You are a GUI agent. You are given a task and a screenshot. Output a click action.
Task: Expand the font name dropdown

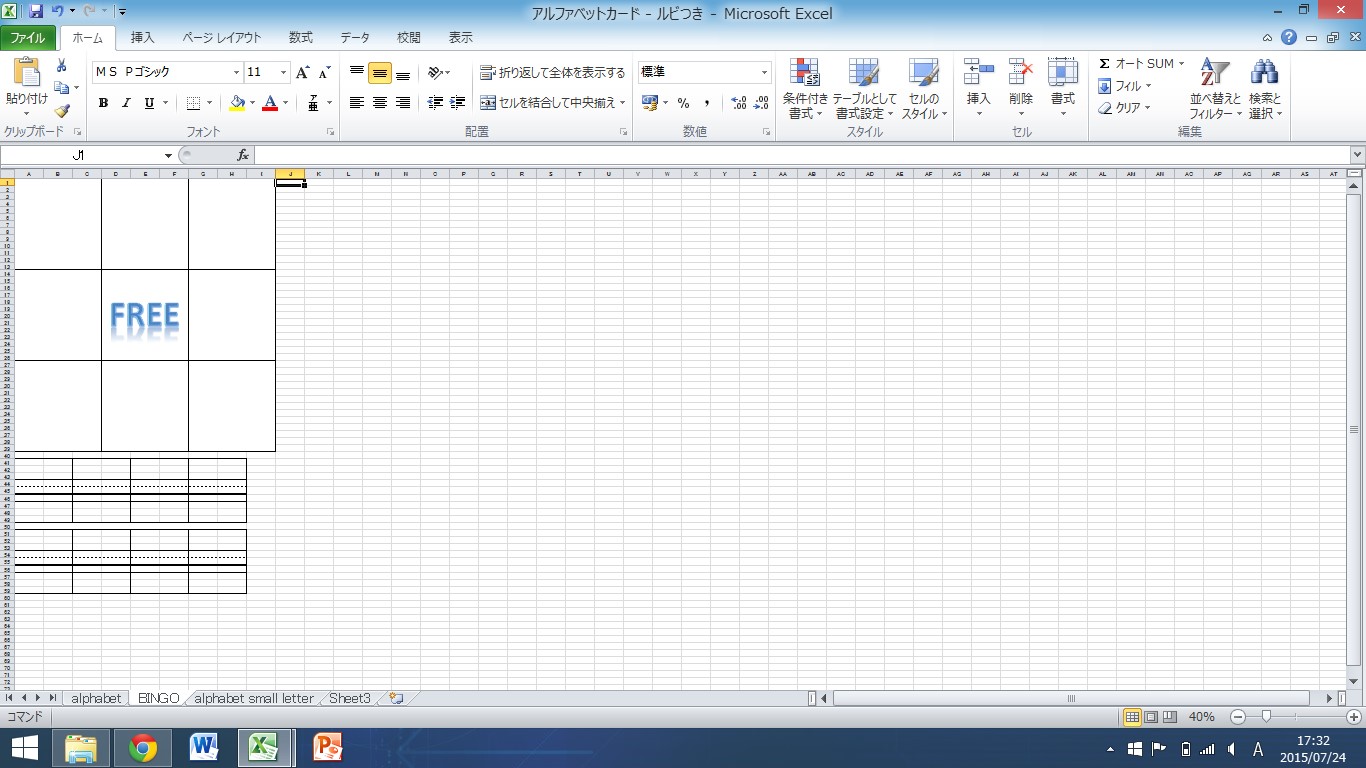[x=236, y=73]
